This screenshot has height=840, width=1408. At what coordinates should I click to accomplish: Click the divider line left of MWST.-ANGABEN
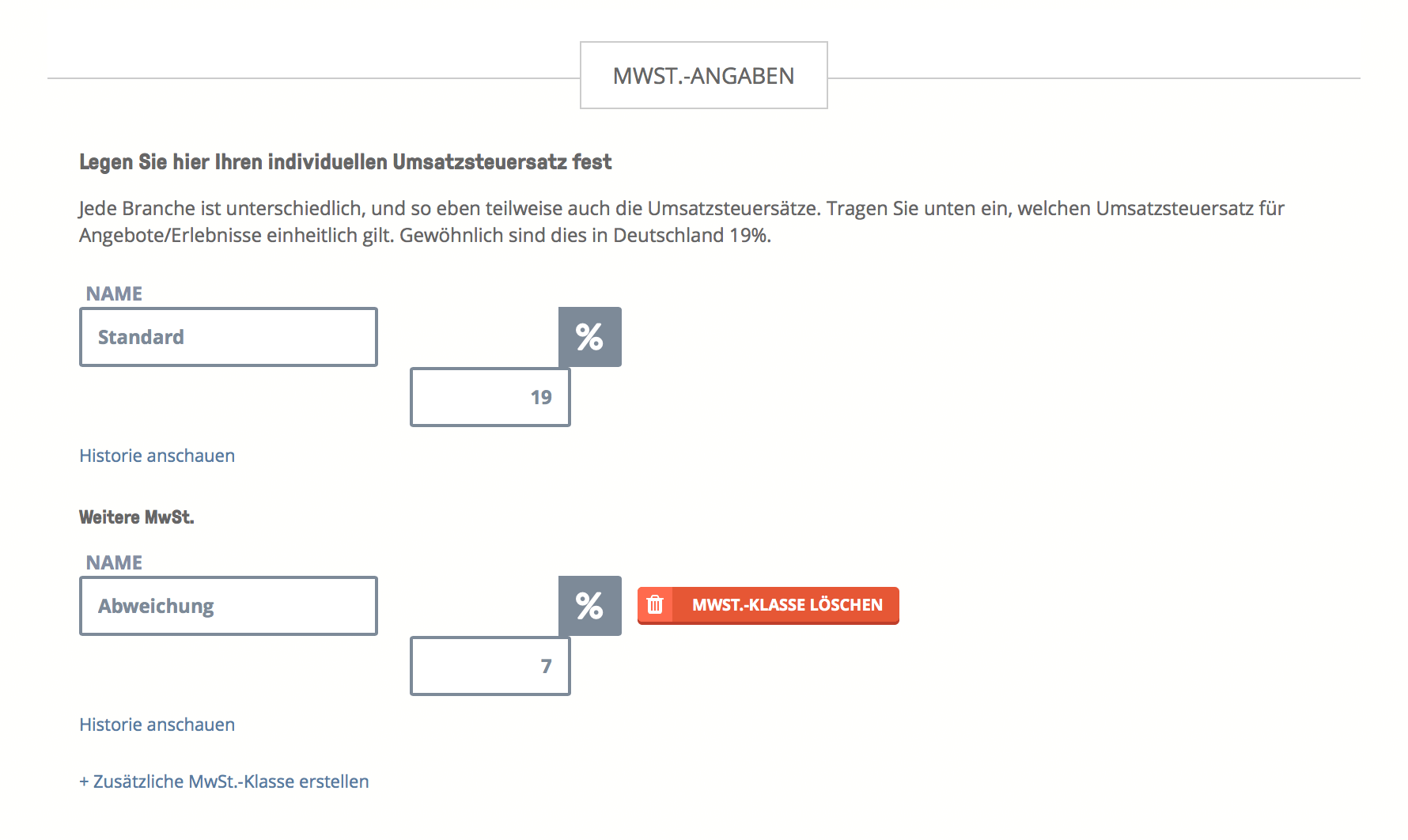click(x=314, y=78)
